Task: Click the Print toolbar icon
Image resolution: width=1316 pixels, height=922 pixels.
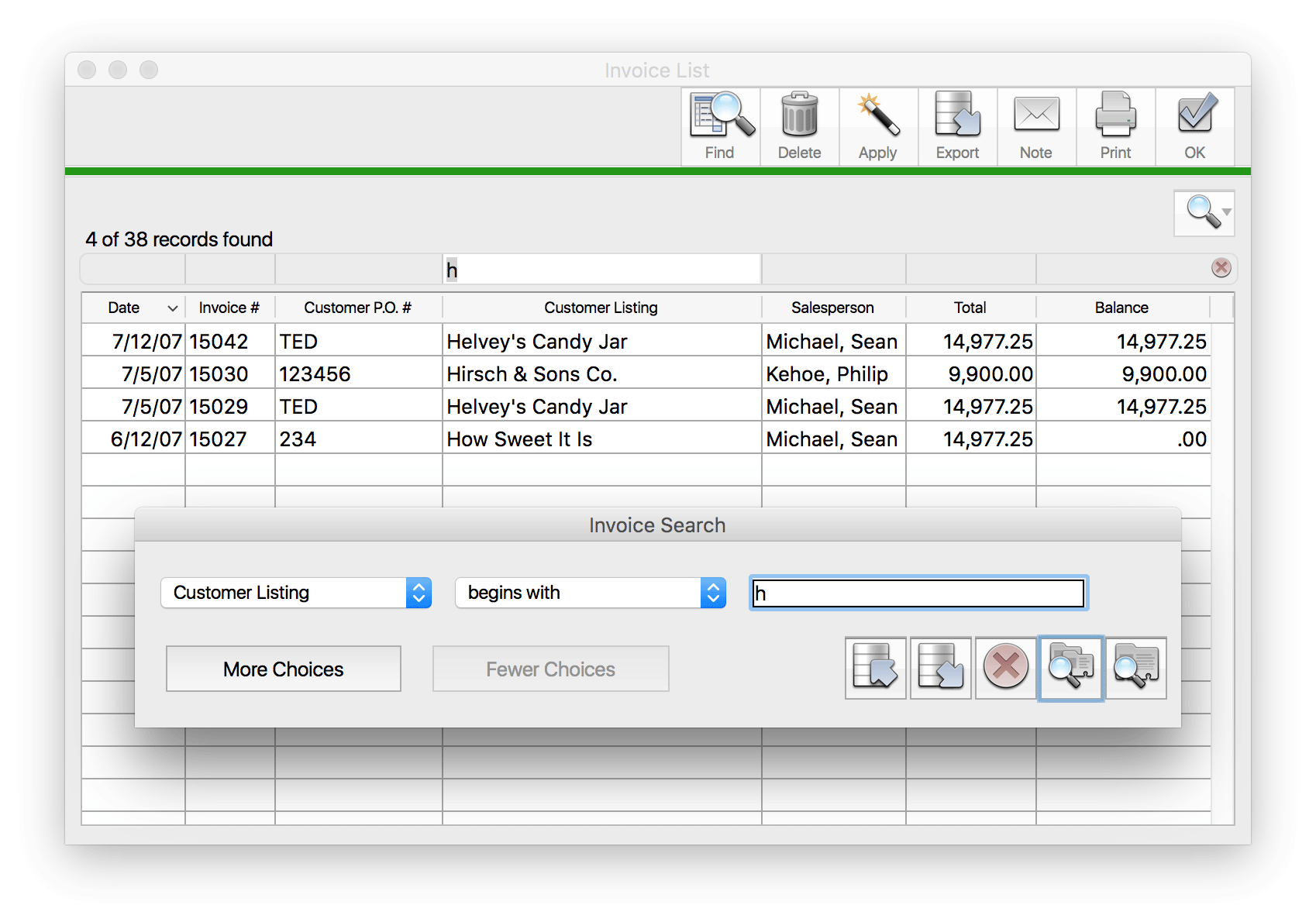Action: pyautogui.click(x=1116, y=126)
